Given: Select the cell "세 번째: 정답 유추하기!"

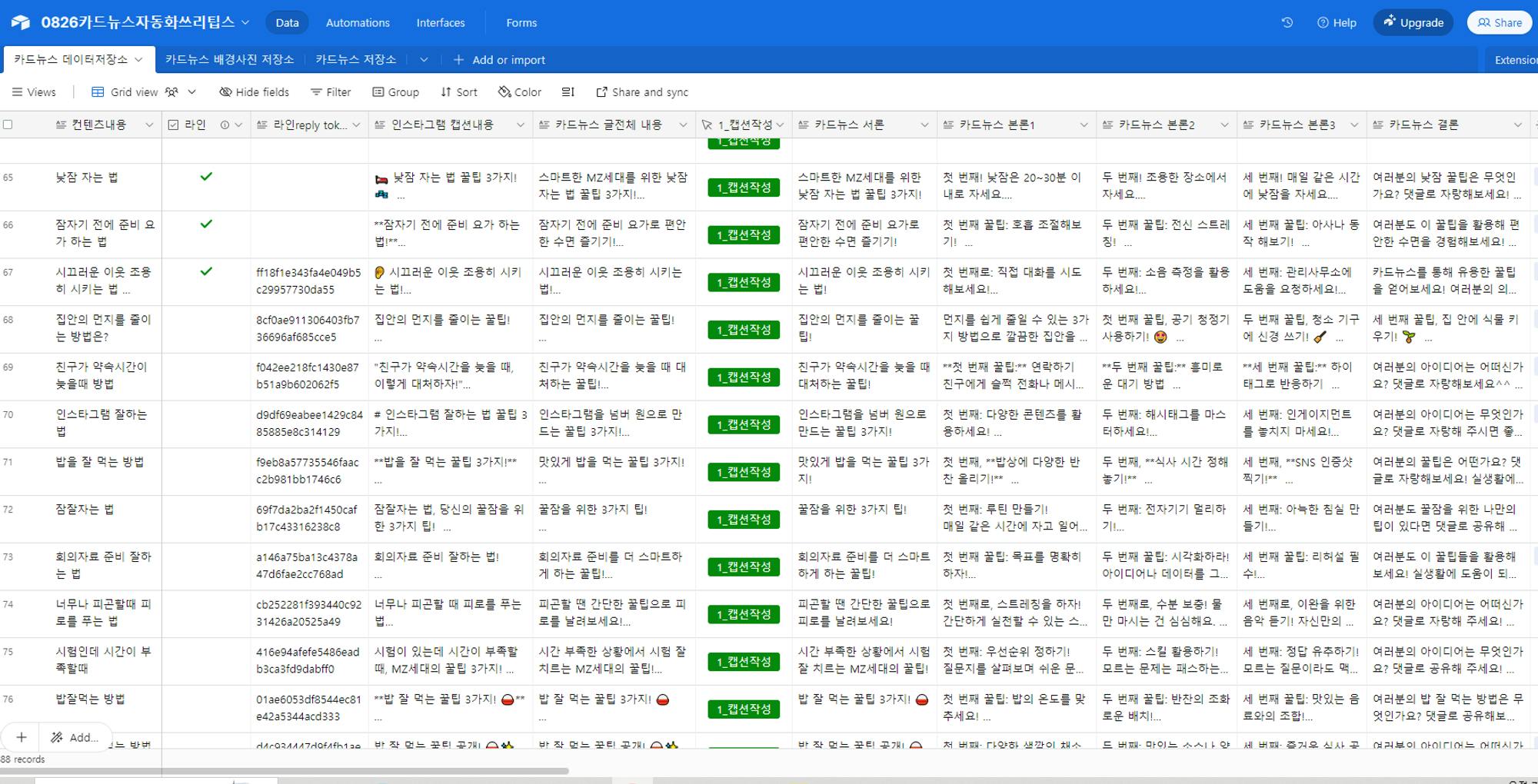Looking at the screenshot, I should point(1302,661).
